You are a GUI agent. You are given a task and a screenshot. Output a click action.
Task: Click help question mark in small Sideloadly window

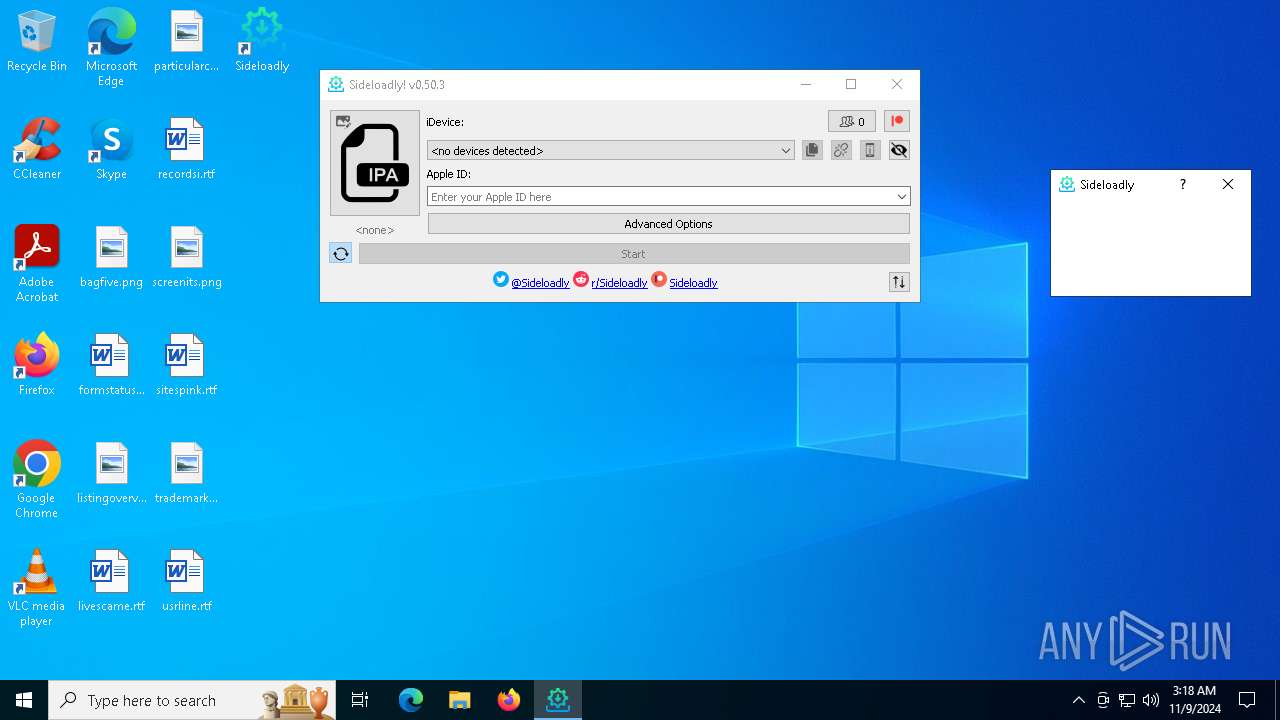click(1183, 184)
